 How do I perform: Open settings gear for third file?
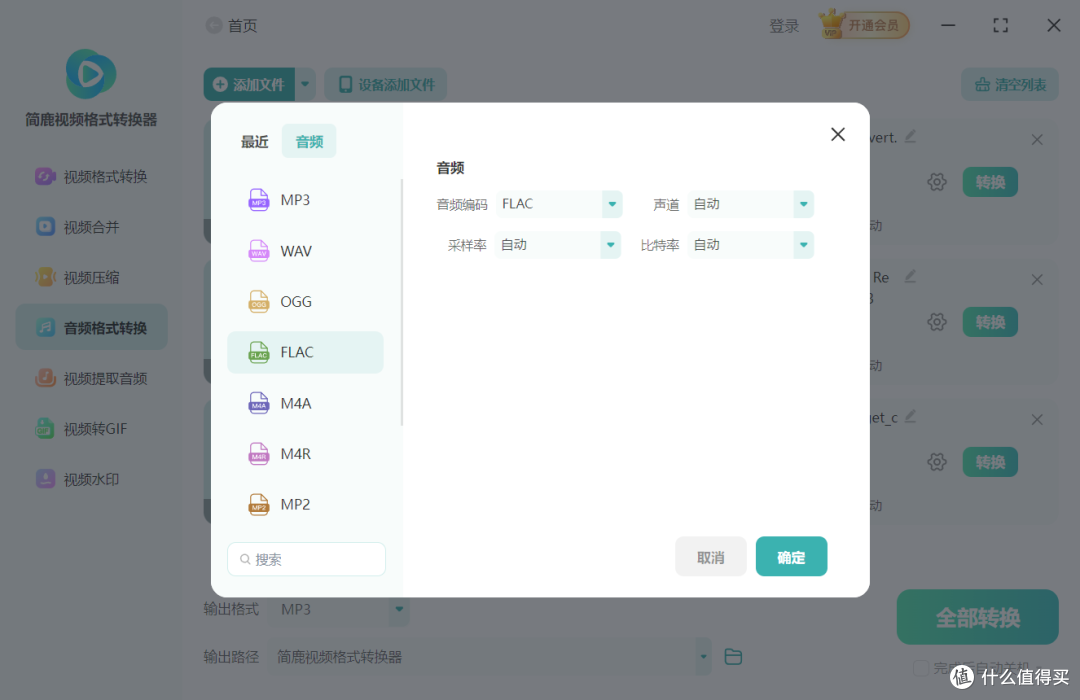[x=937, y=462]
